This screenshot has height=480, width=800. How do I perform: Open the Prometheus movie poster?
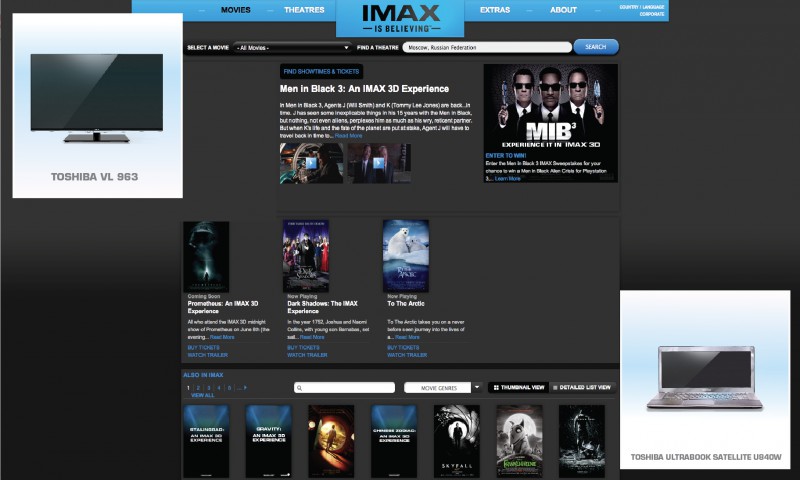pyautogui.click(x=206, y=257)
